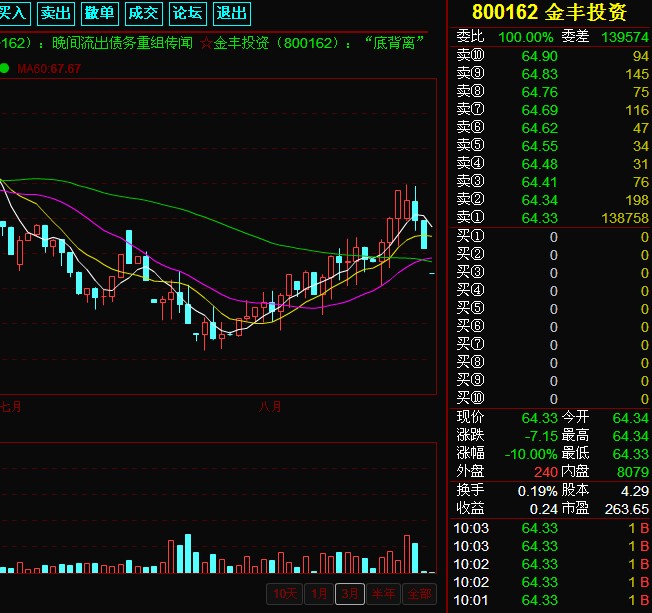
Task: Click stock title 800162 金丰投资
Action: [549, 12]
